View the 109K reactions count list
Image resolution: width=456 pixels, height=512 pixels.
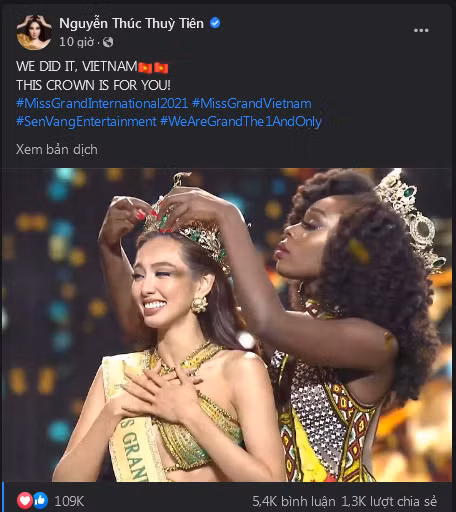[69, 501]
